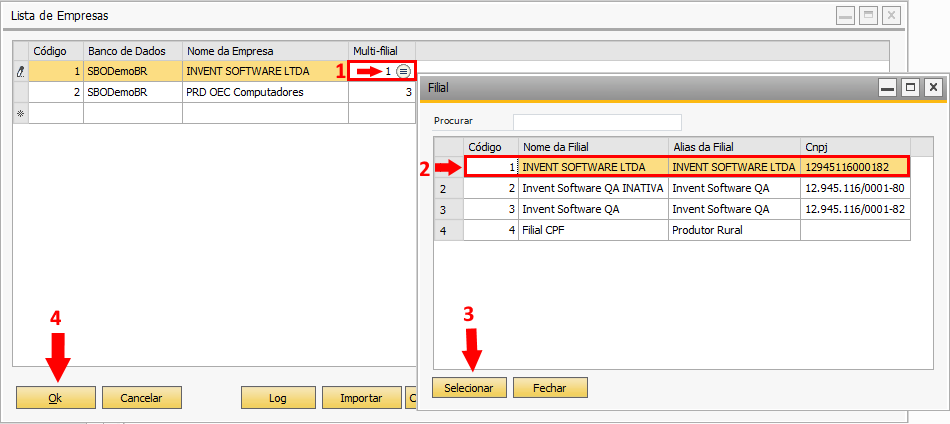Click Cancelar in Lista de Empresas
The width and height of the screenshot is (950, 424).
coord(141,398)
